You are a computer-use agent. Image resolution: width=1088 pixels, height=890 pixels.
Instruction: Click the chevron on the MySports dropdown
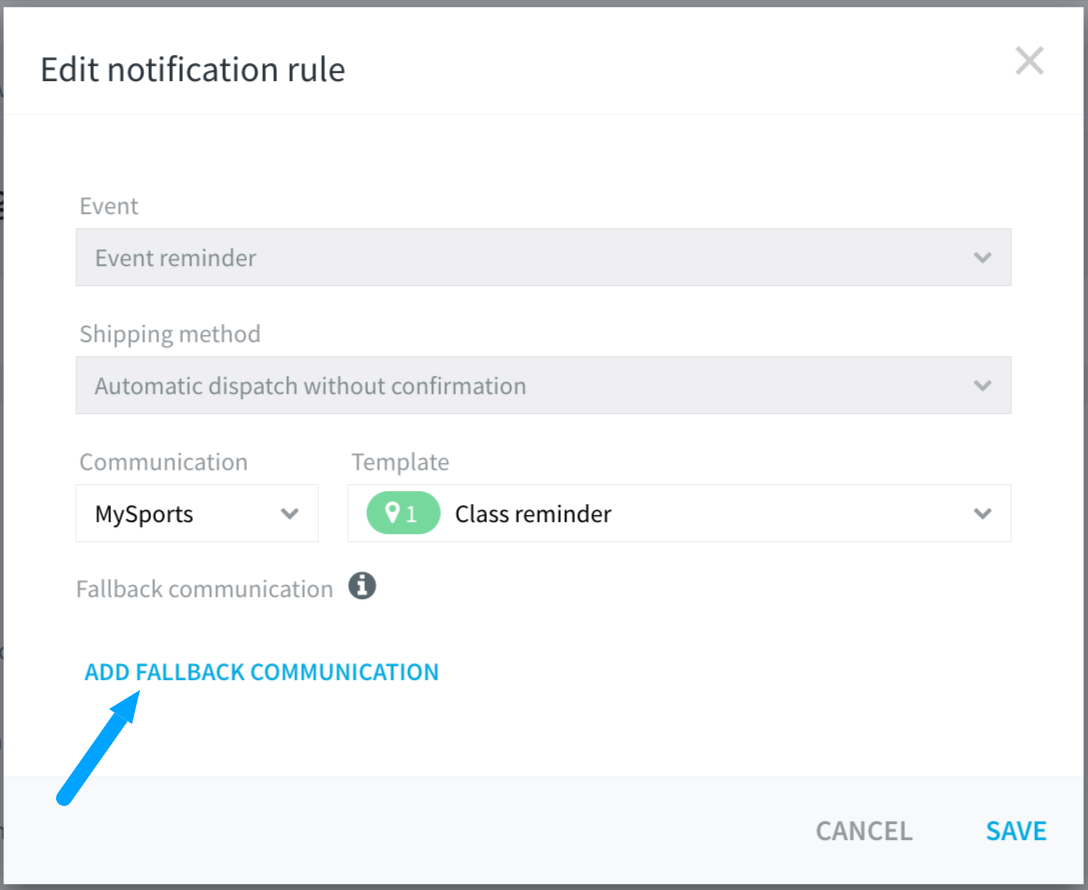pyautogui.click(x=291, y=513)
